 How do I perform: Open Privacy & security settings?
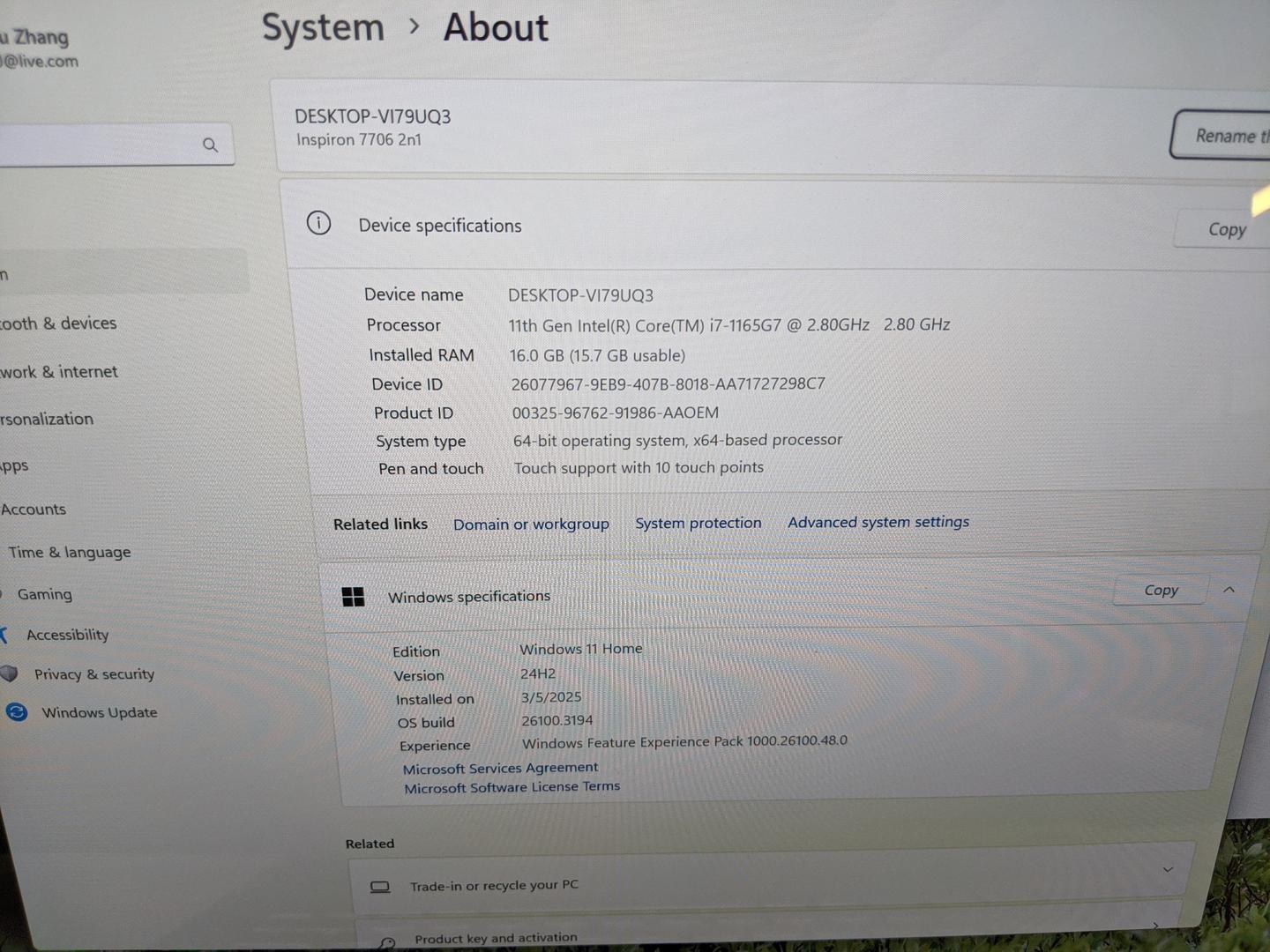tap(93, 673)
